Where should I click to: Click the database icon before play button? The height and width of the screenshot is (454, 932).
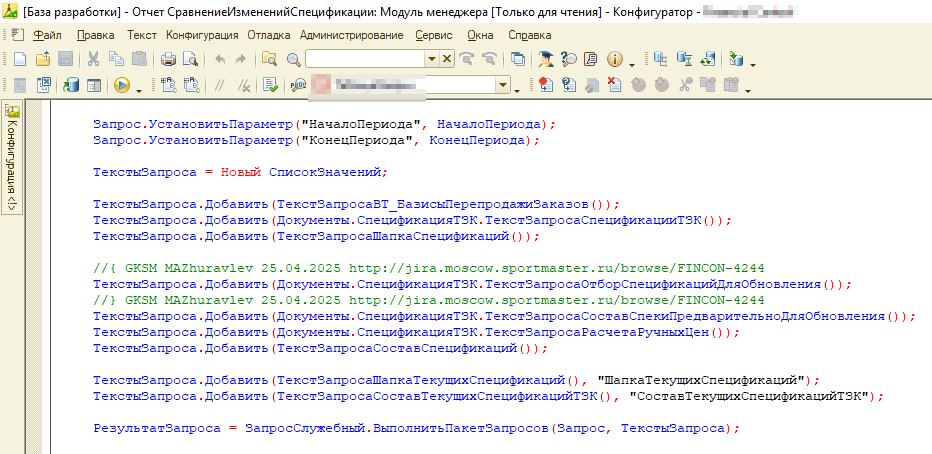click(x=71, y=85)
